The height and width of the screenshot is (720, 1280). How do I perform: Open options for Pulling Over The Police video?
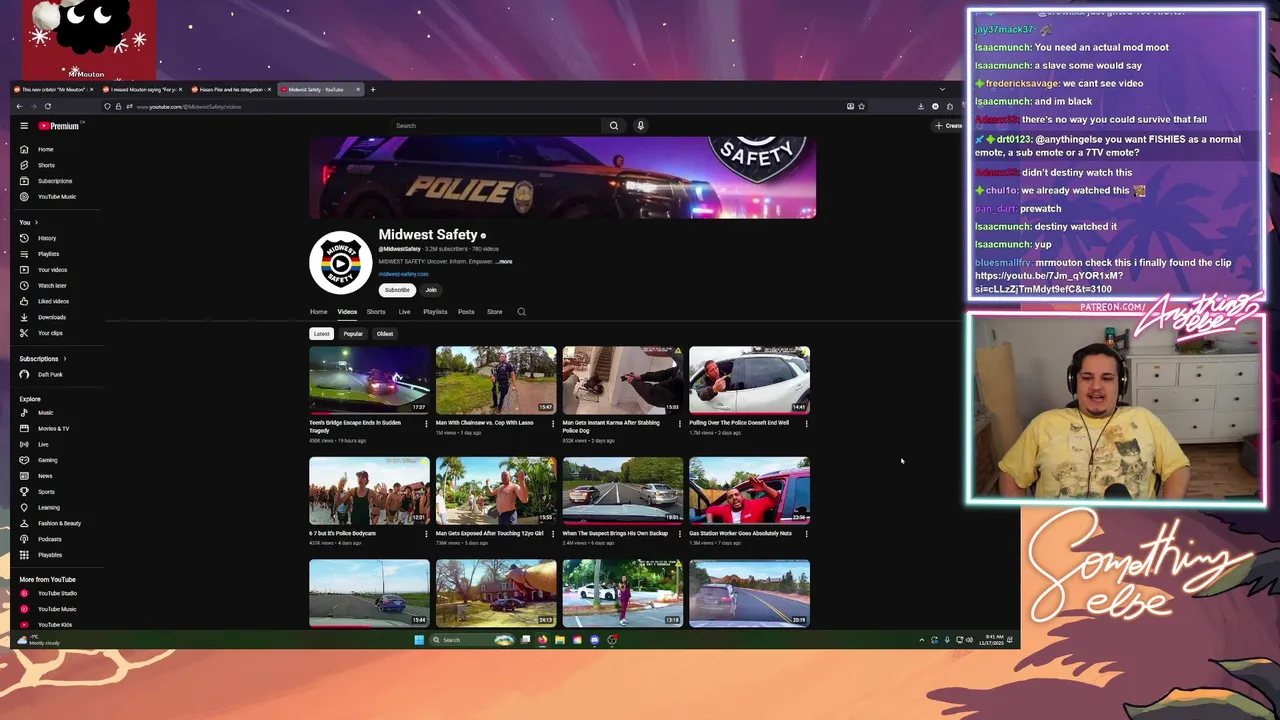(x=806, y=423)
